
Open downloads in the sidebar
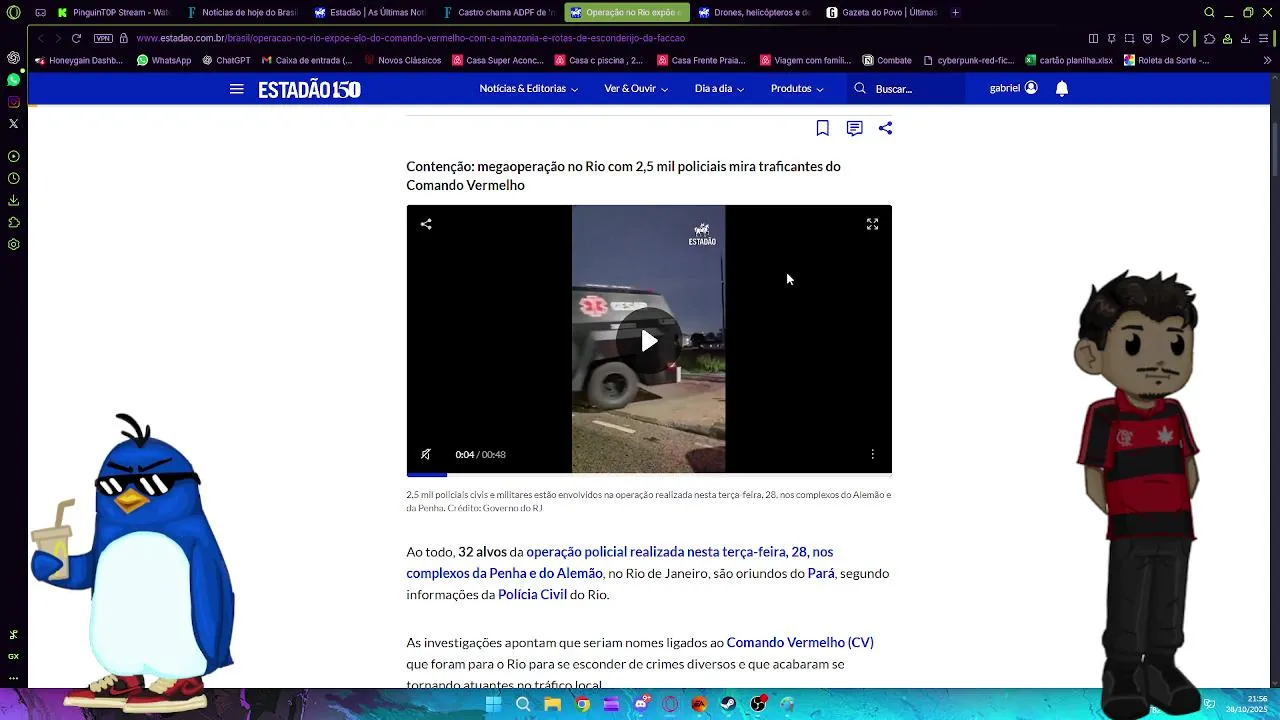click(13, 200)
